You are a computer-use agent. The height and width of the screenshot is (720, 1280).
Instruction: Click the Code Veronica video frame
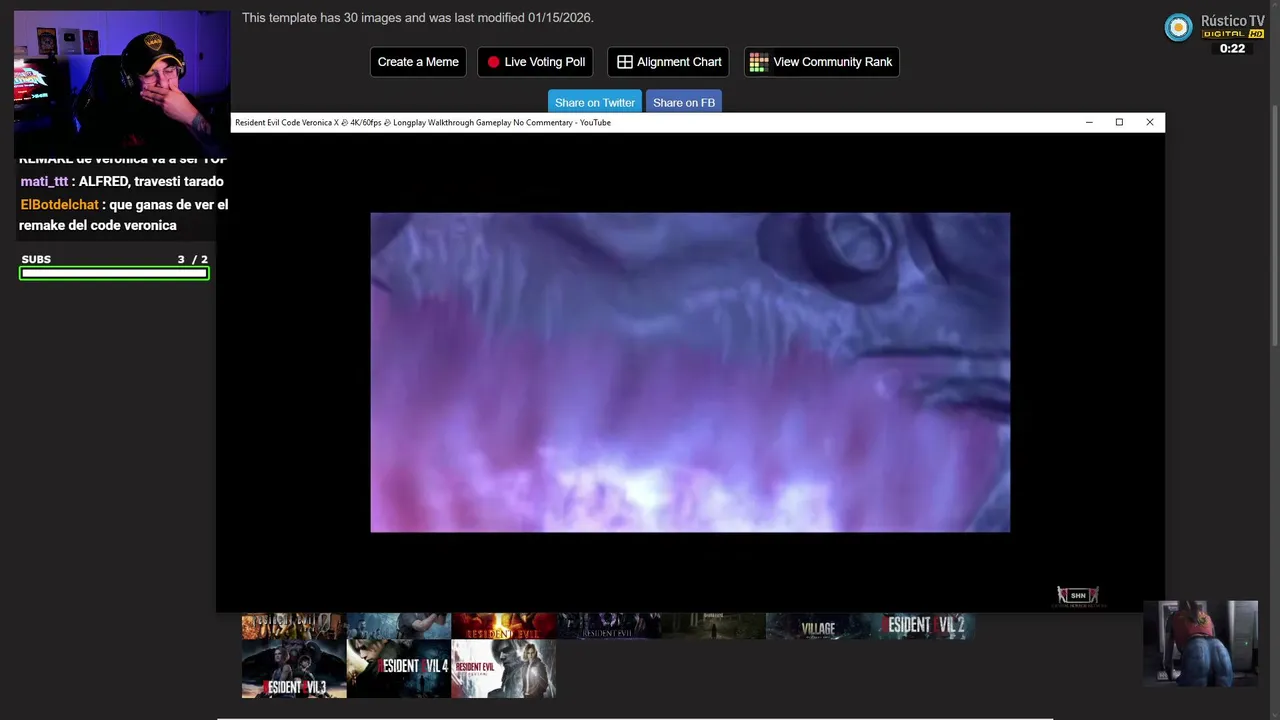(x=690, y=372)
